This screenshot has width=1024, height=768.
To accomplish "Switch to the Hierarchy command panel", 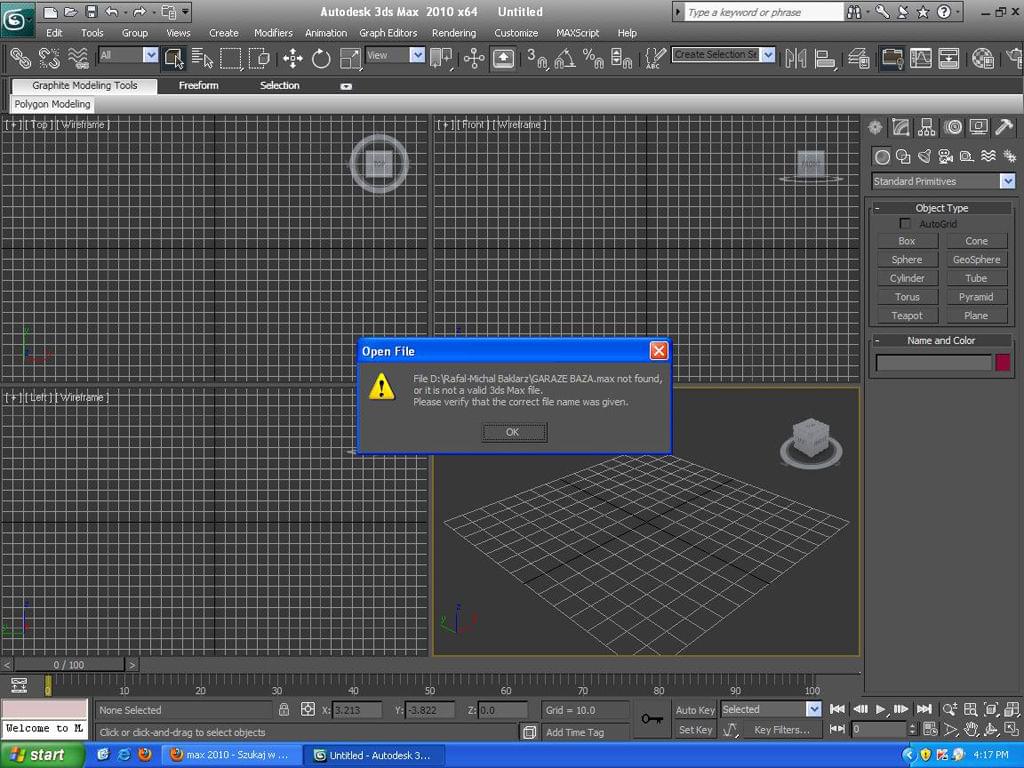I will (x=926, y=127).
